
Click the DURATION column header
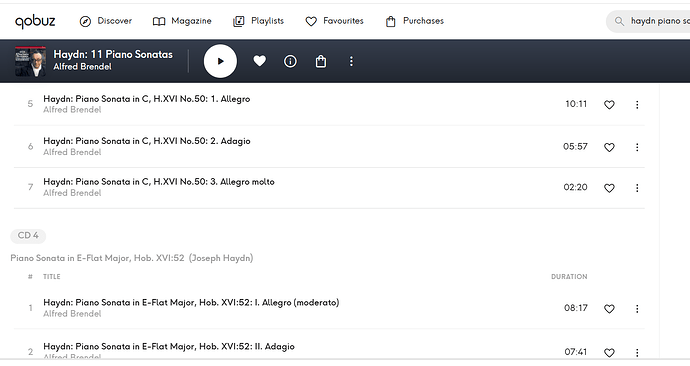point(569,277)
